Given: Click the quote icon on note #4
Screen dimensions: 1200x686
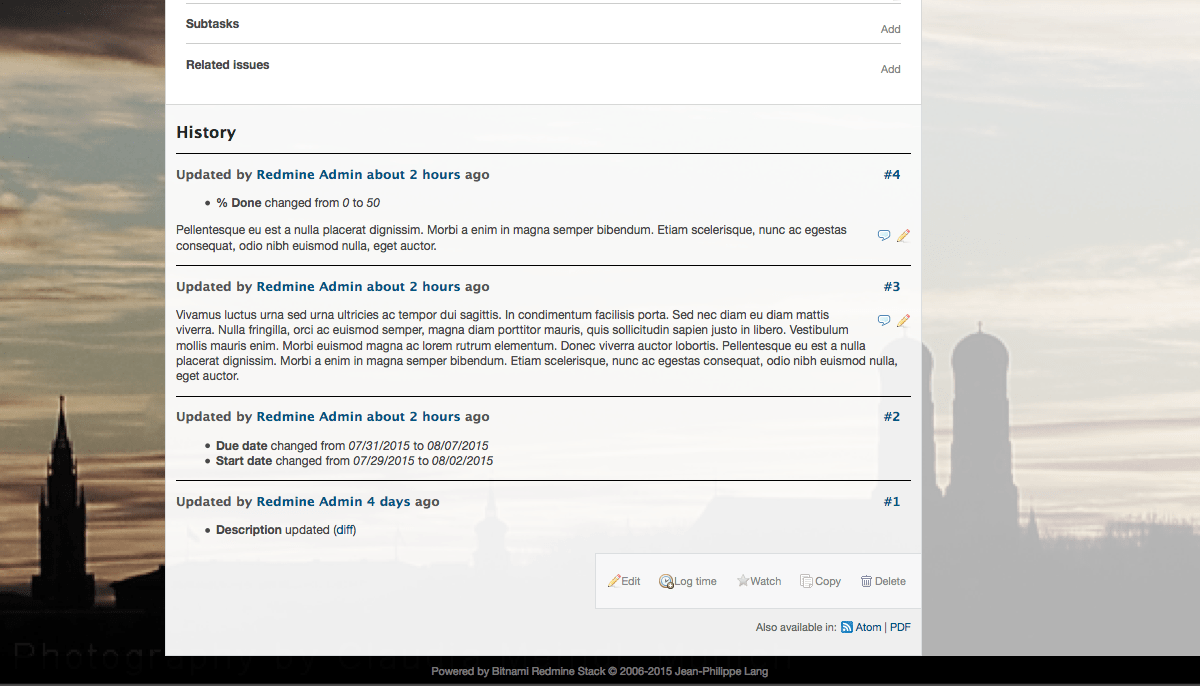Looking at the screenshot, I should tap(884, 236).
